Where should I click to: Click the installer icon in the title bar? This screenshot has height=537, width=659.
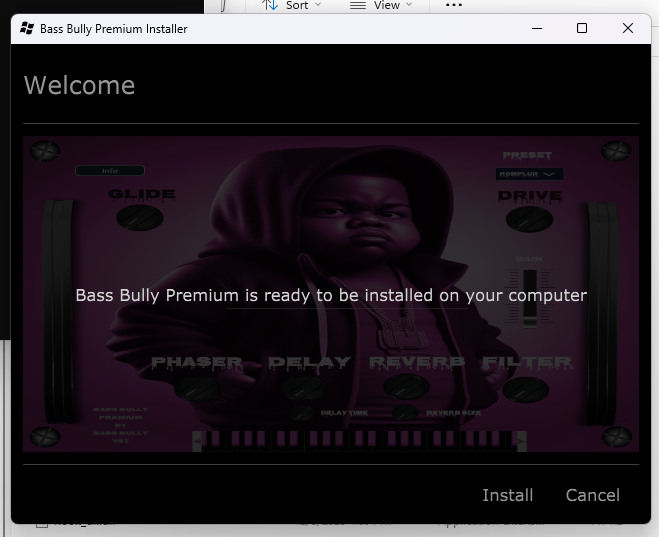coord(27,29)
